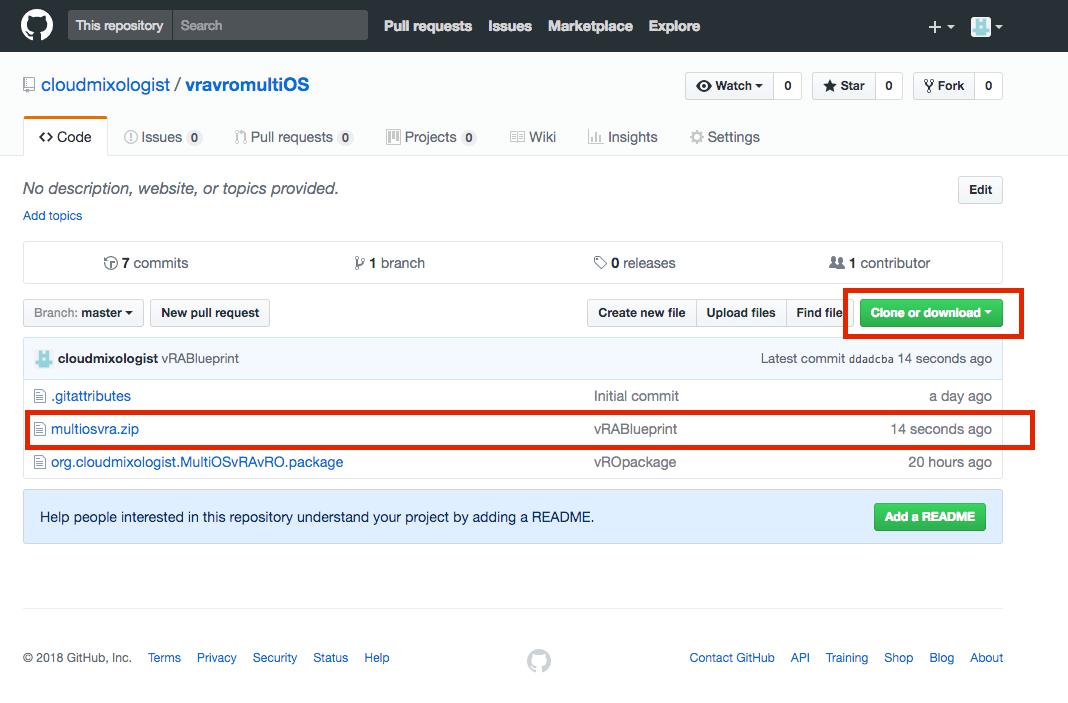1068x703 pixels.
Task: Click the Add a README button
Action: 930,517
